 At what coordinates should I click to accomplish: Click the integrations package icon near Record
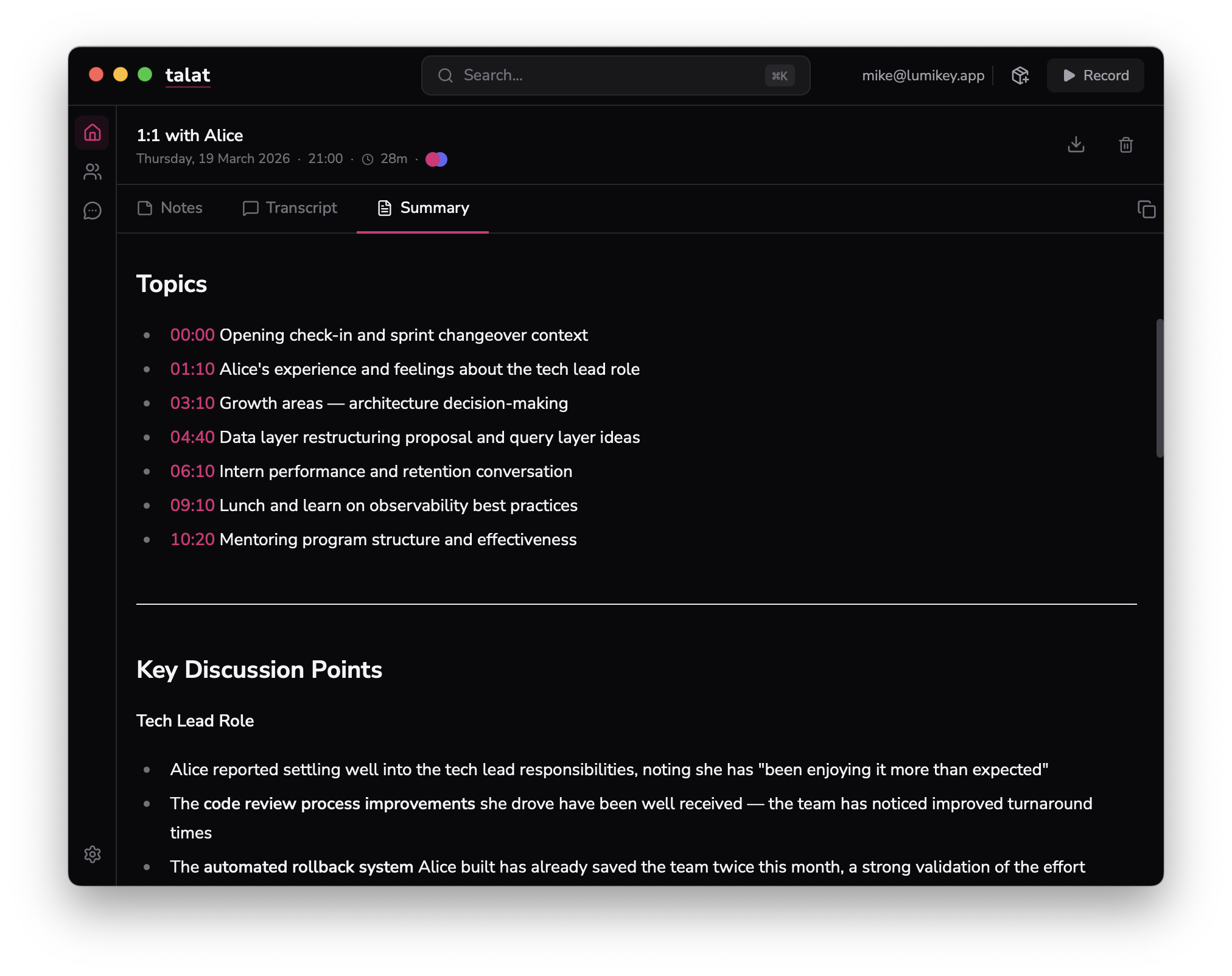click(1020, 75)
